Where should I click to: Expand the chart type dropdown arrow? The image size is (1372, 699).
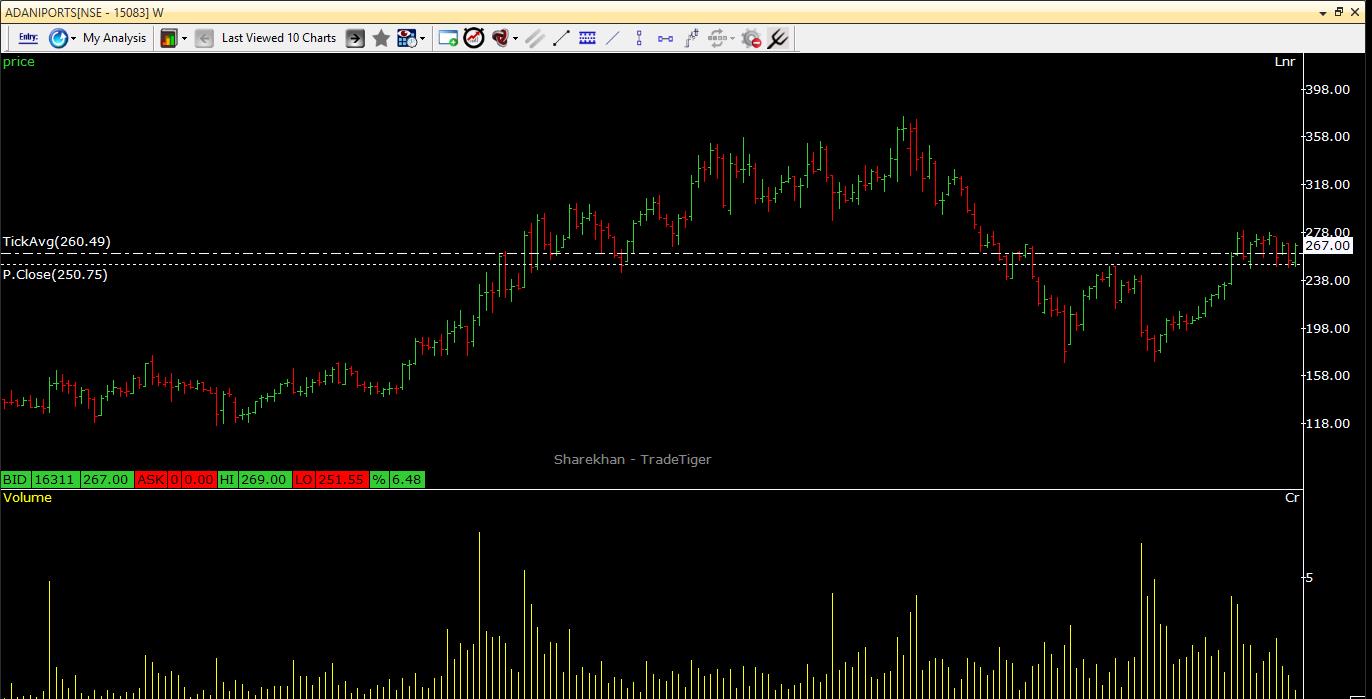184,38
